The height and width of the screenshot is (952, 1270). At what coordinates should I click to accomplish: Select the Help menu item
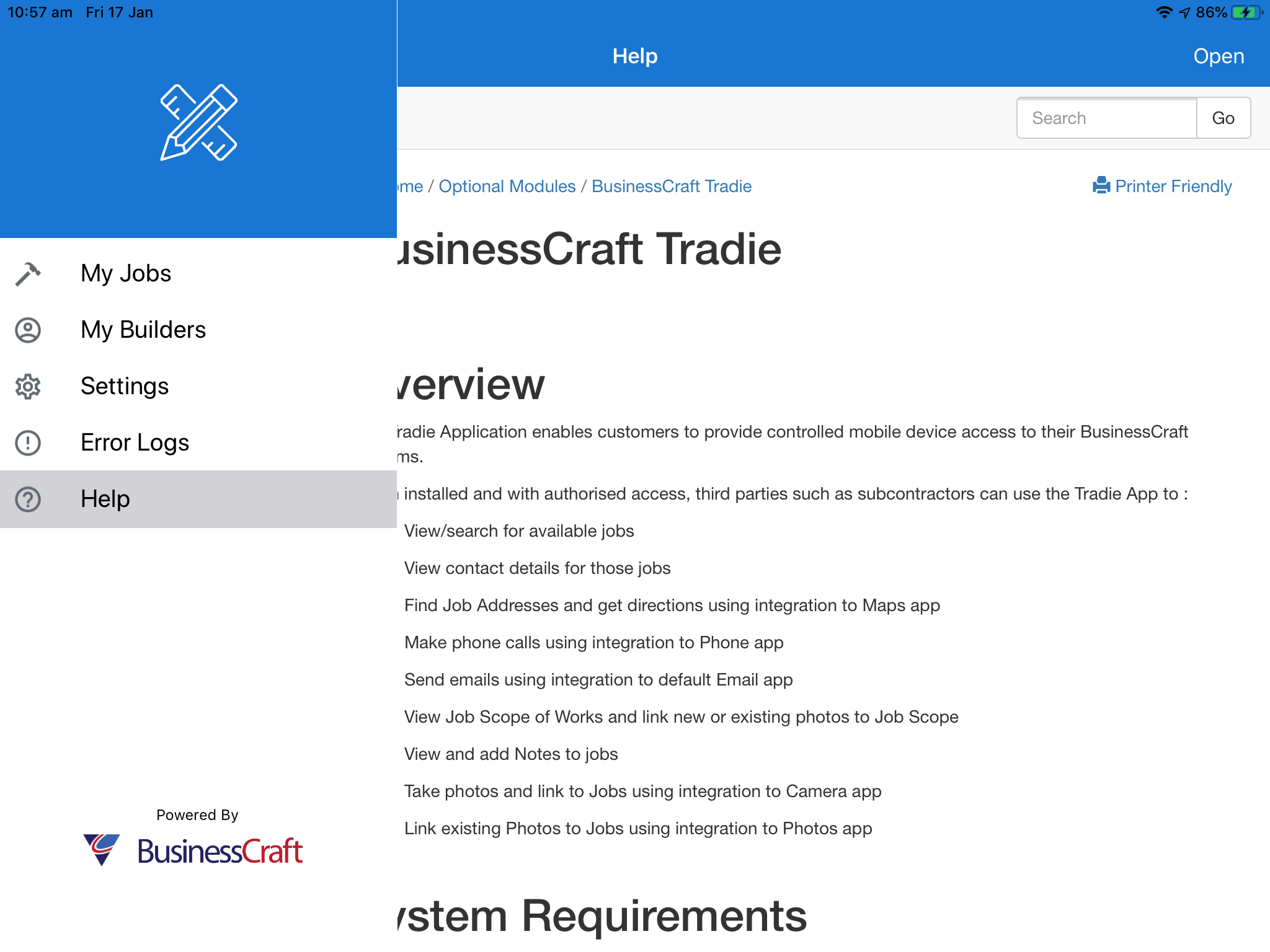point(198,500)
